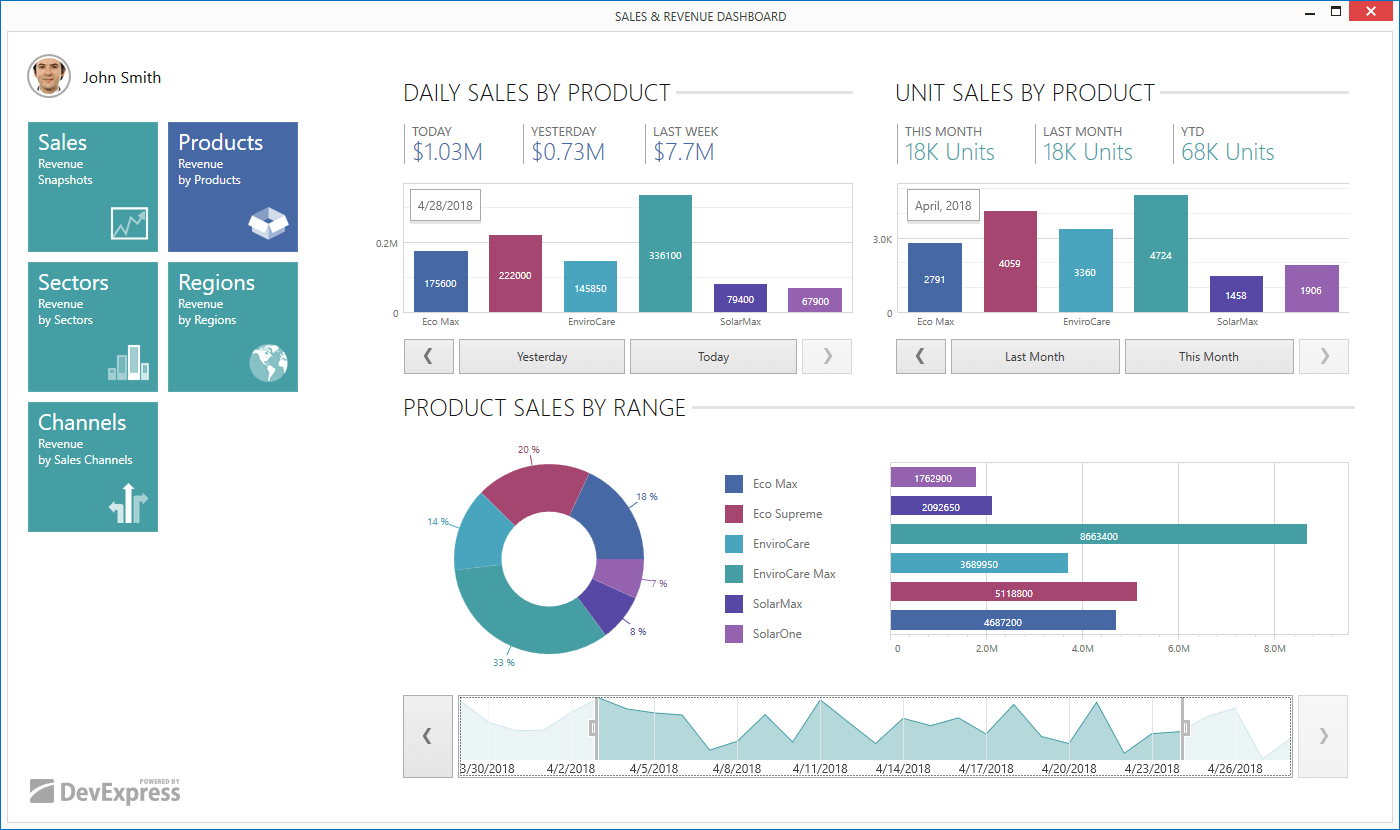Click the DevExpress logo
The height and width of the screenshot is (830, 1400).
point(105,791)
